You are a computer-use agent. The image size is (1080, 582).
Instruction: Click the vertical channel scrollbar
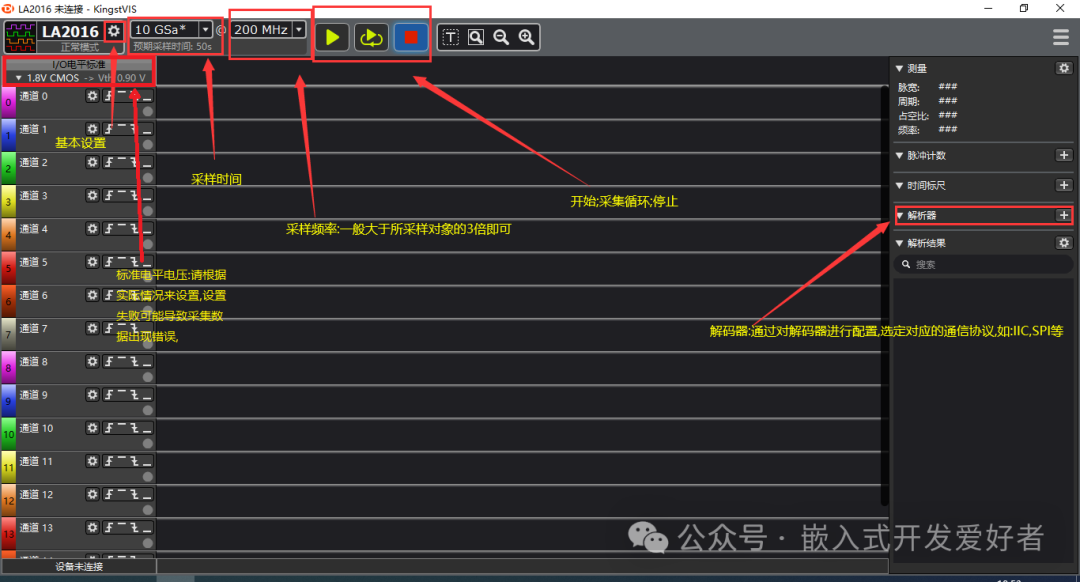coord(884,295)
